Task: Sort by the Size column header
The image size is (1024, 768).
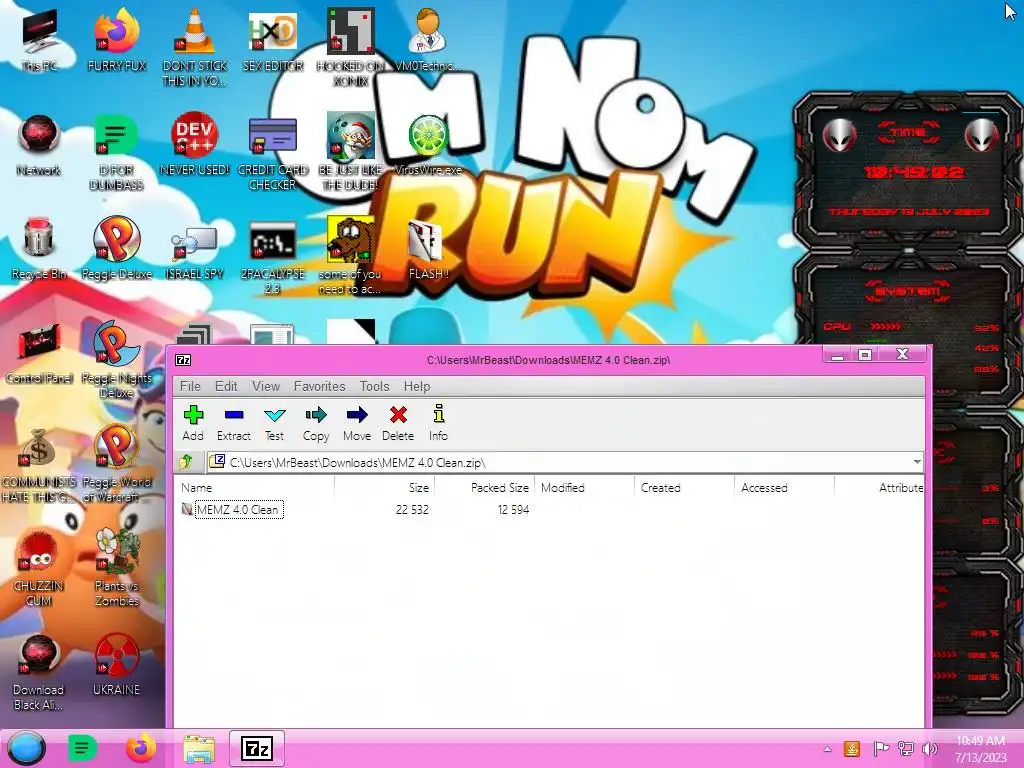Action: click(x=385, y=487)
